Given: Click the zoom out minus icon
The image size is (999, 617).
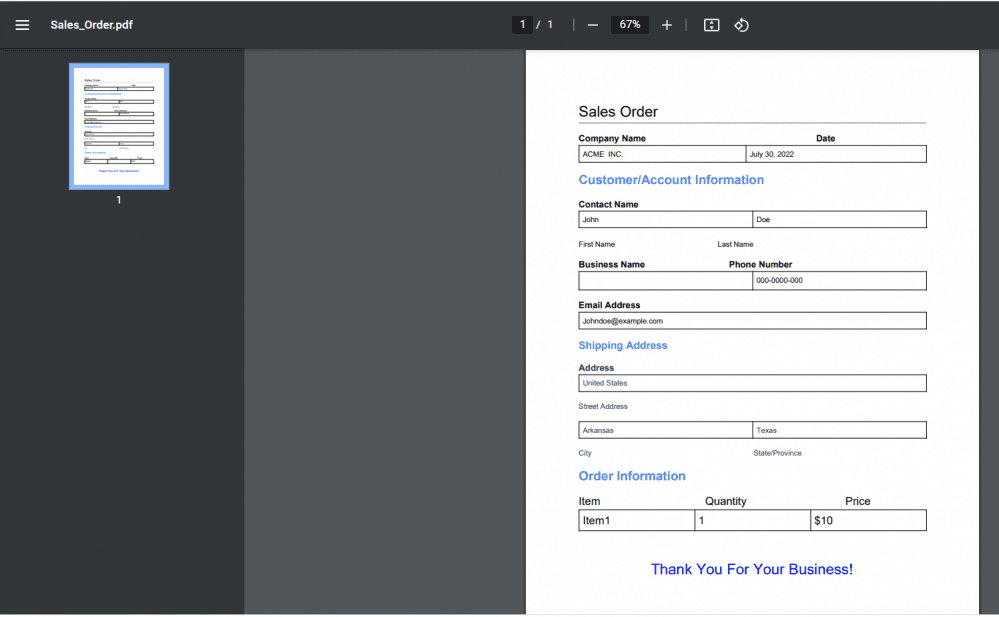Looking at the screenshot, I should pyautogui.click(x=593, y=25).
